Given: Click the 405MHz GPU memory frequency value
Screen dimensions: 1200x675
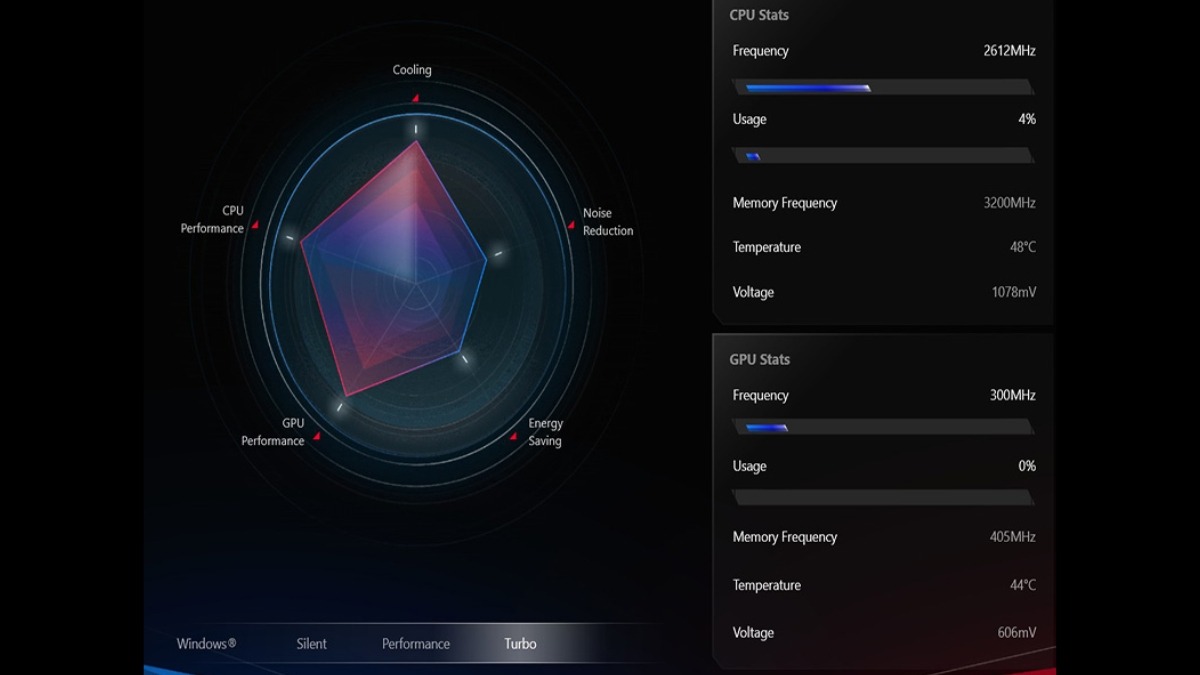Looking at the screenshot, I should 1012,537.
